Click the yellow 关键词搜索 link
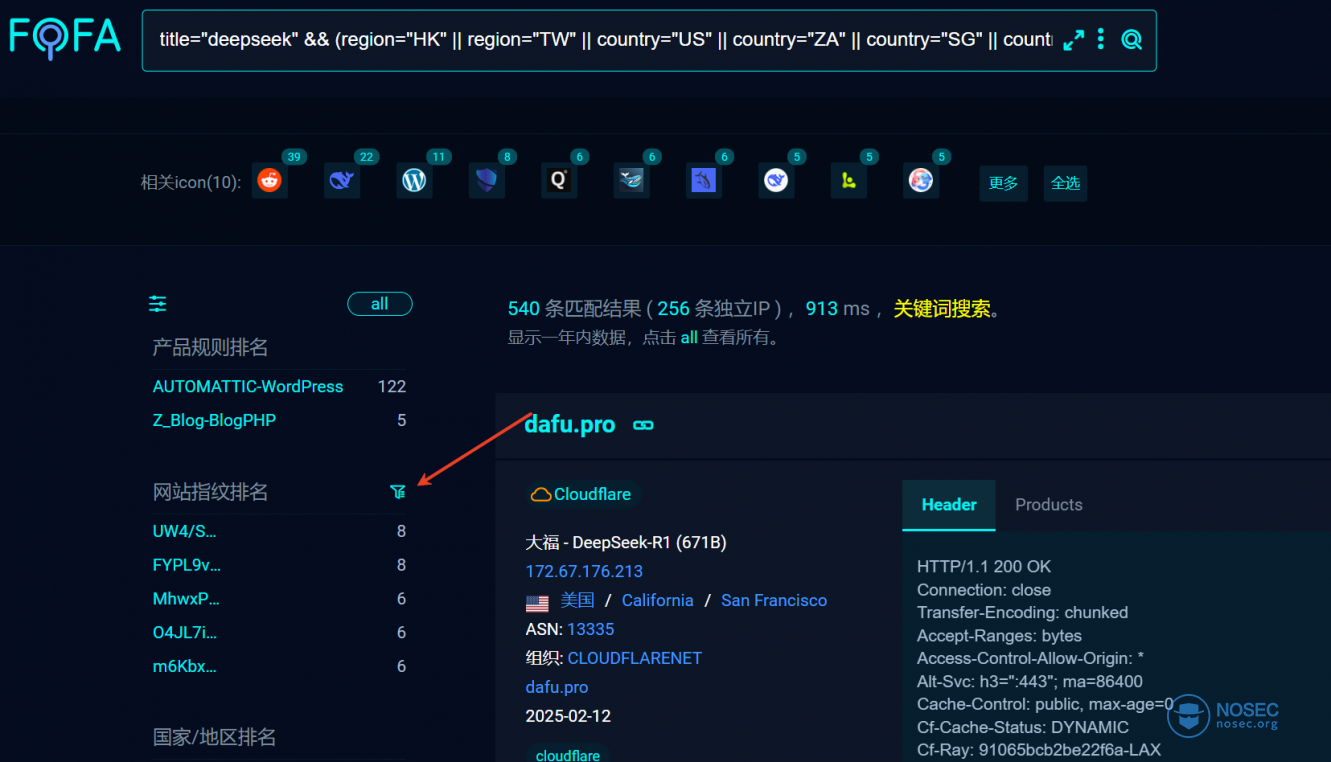Image resolution: width=1331 pixels, height=762 pixels. (x=942, y=309)
